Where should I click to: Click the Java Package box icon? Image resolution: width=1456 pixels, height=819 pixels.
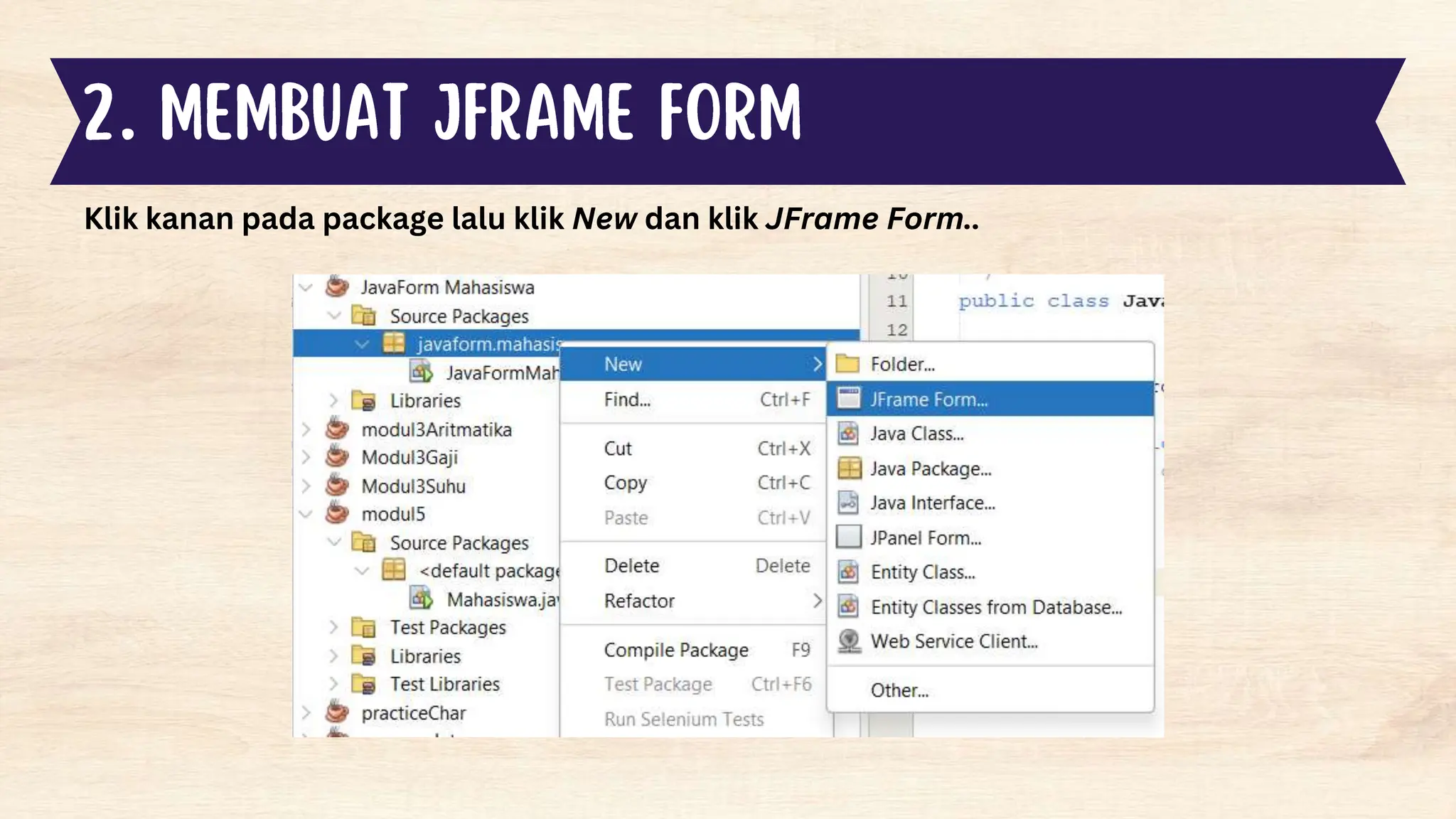click(x=849, y=469)
